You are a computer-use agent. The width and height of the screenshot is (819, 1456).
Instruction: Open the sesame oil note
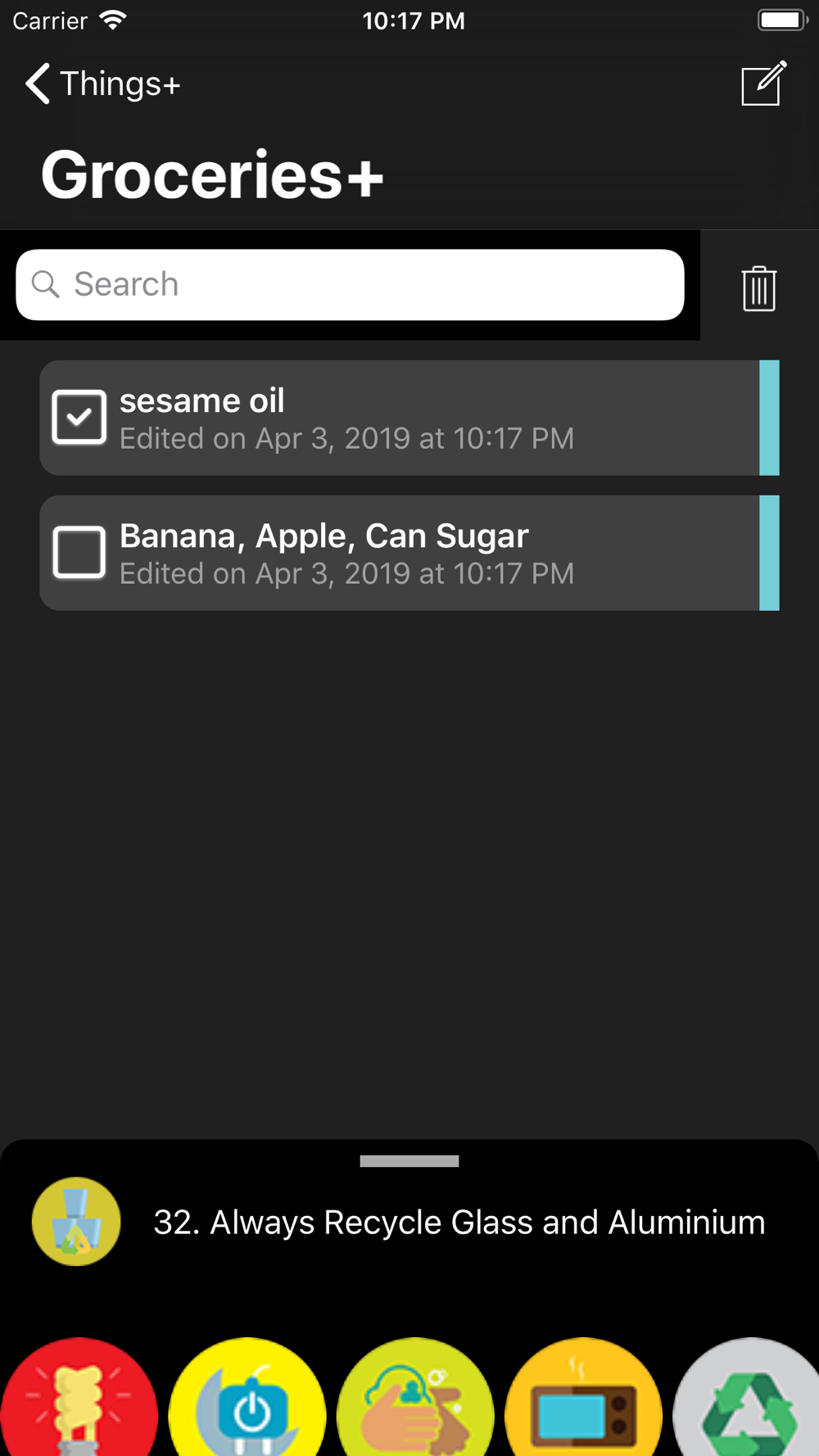(x=399, y=418)
